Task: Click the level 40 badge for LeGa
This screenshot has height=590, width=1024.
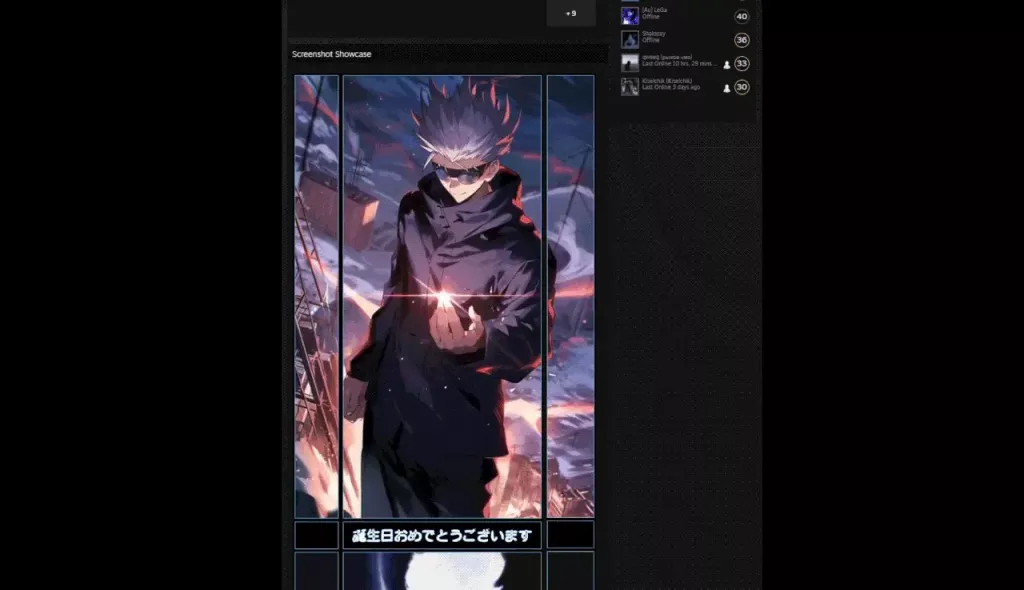Action: pos(741,16)
